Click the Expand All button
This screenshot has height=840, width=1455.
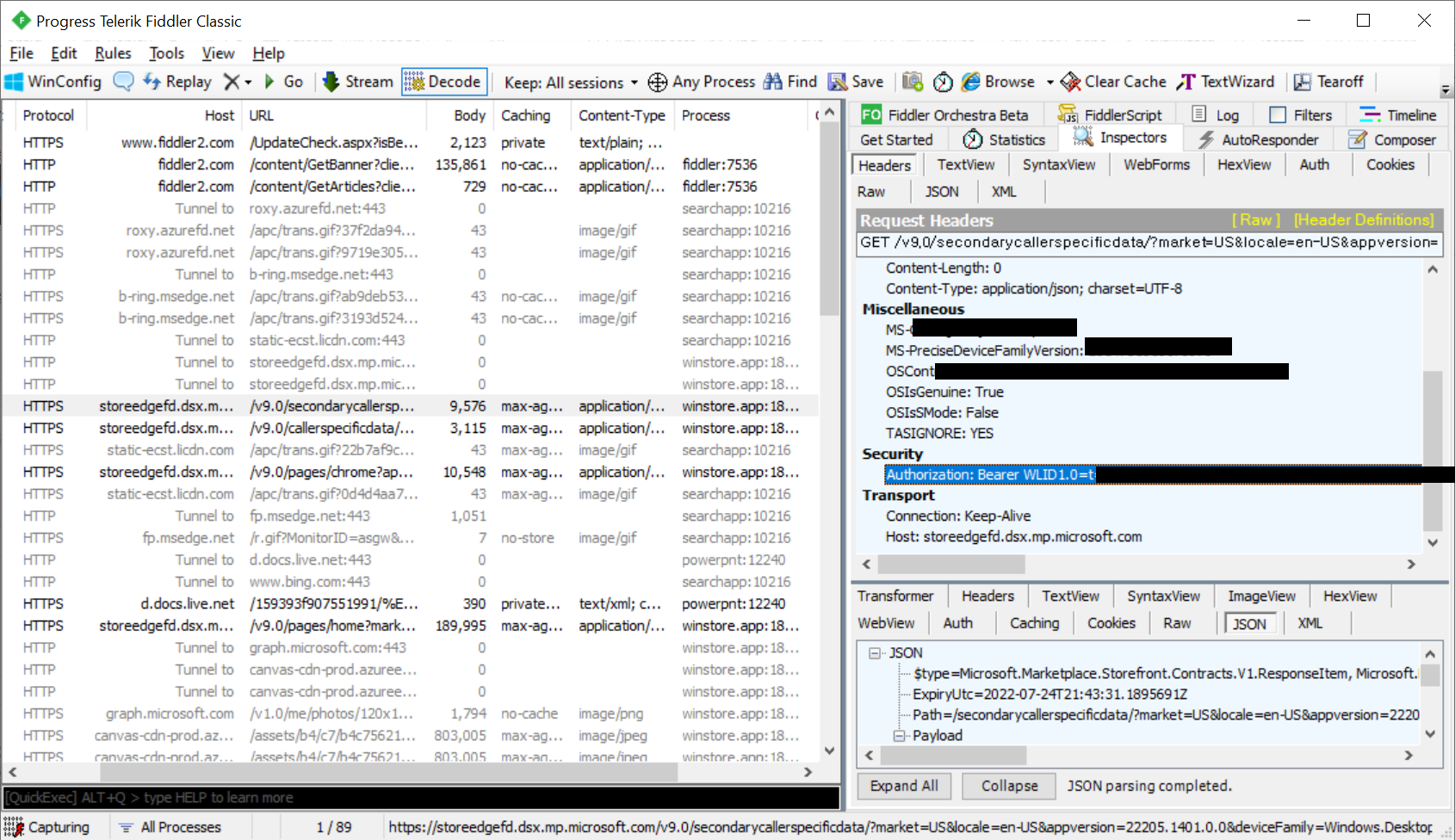(x=904, y=786)
